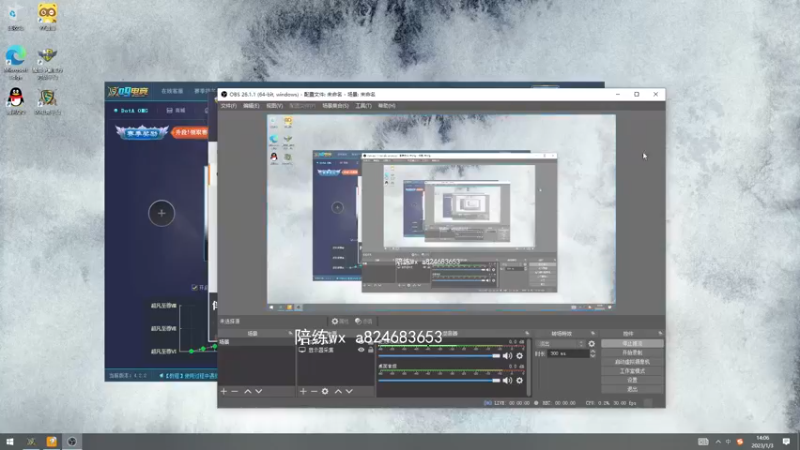Open the orange app in the taskbar
Image resolution: width=800 pixels, height=450 pixels.
(x=52, y=441)
